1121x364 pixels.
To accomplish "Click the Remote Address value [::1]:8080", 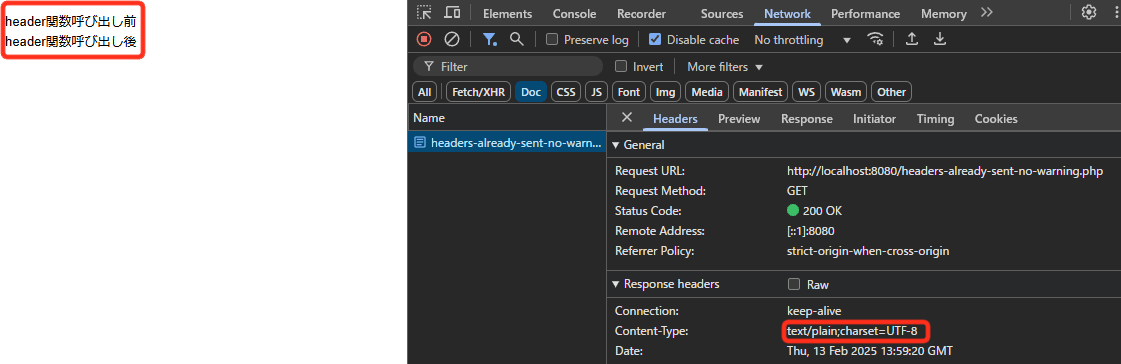I will click(x=811, y=231).
